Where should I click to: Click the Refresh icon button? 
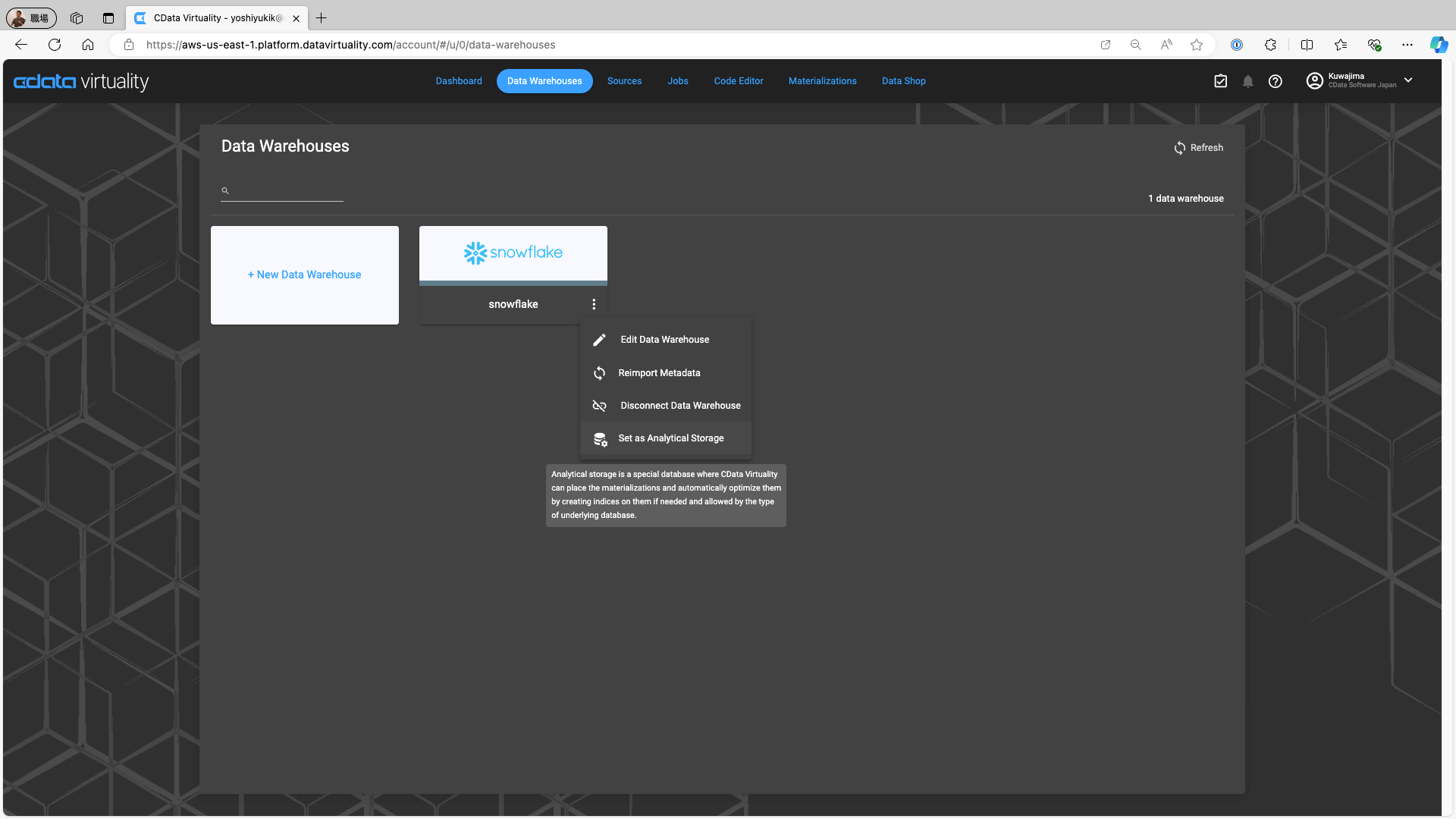[x=1179, y=148]
